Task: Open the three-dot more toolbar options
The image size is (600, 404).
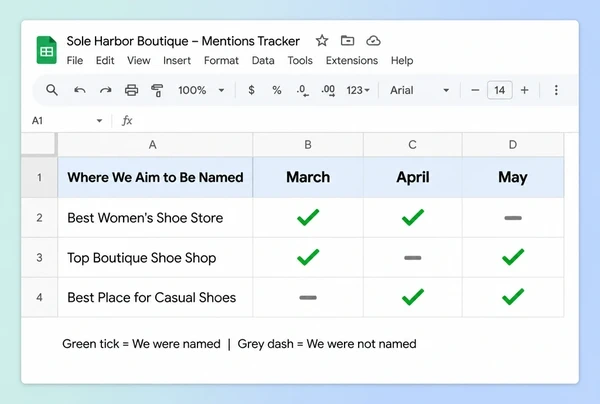Action: pos(556,90)
